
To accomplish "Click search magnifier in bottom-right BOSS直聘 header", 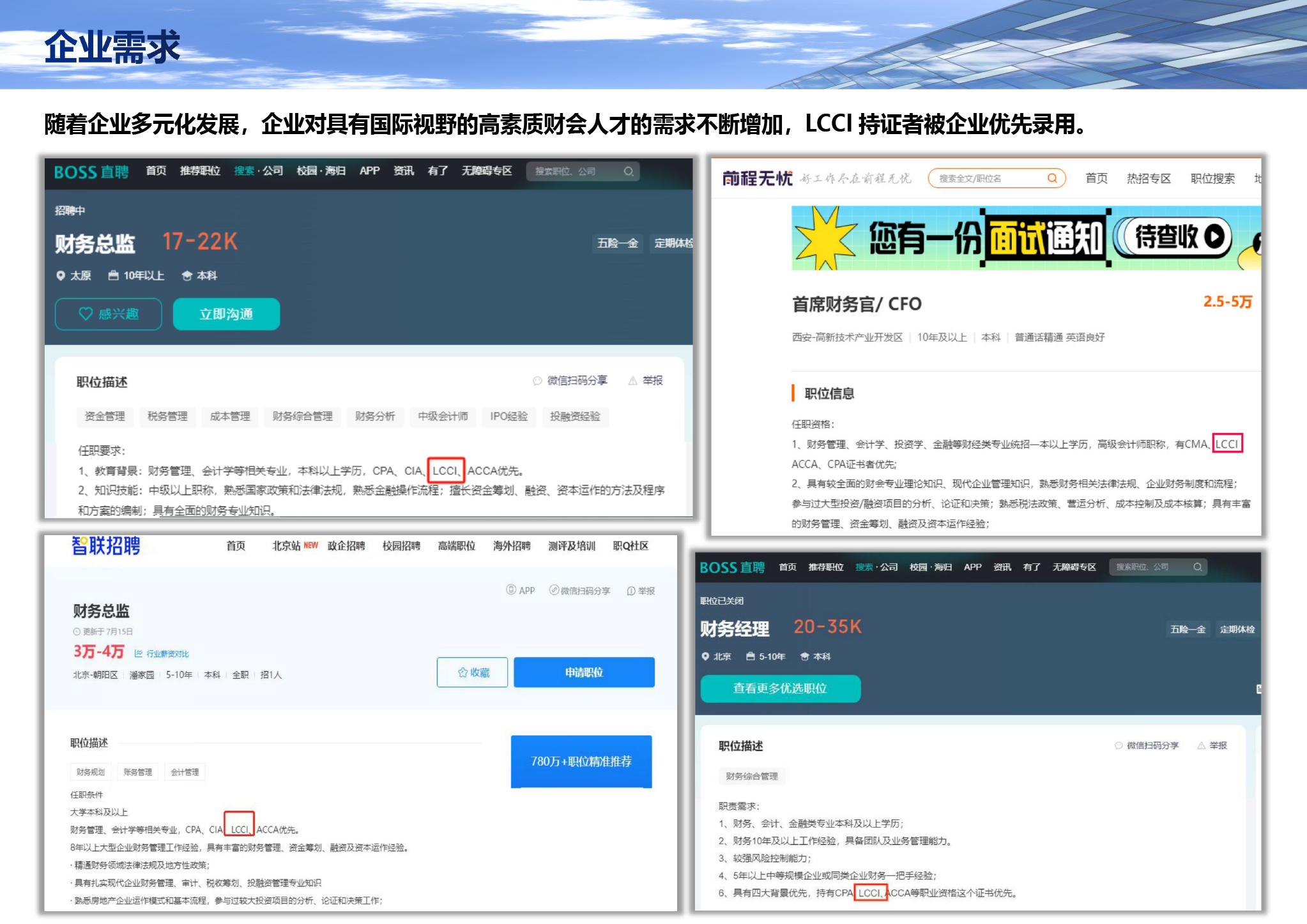I will [x=1198, y=566].
